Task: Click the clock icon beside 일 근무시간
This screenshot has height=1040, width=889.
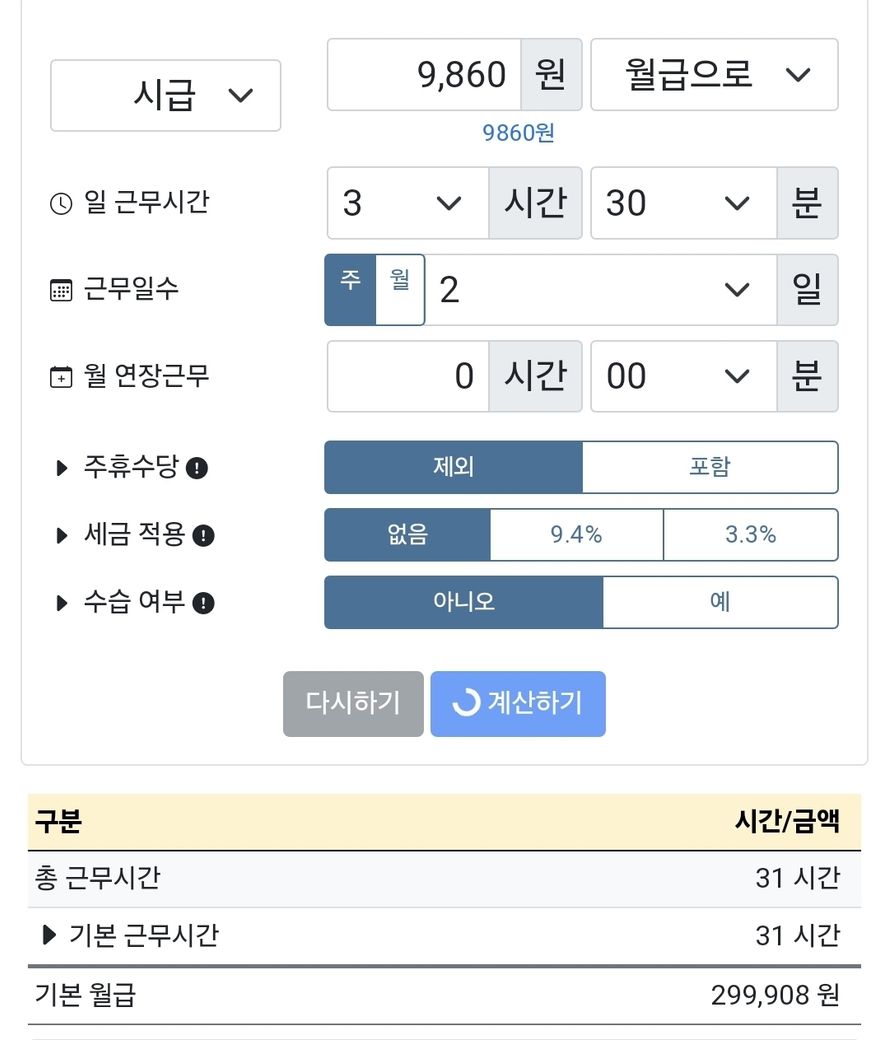Action: click(x=61, y=203)
